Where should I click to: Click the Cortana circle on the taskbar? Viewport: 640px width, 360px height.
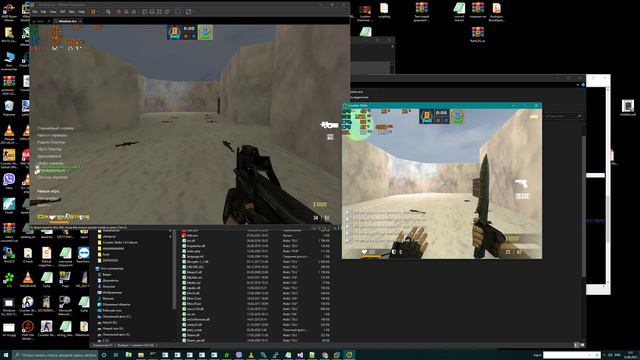point(104,355)
